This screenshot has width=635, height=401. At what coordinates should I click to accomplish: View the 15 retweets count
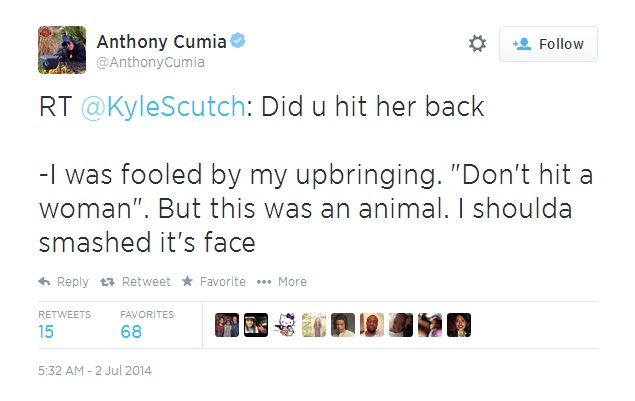[x=46, y=332]
